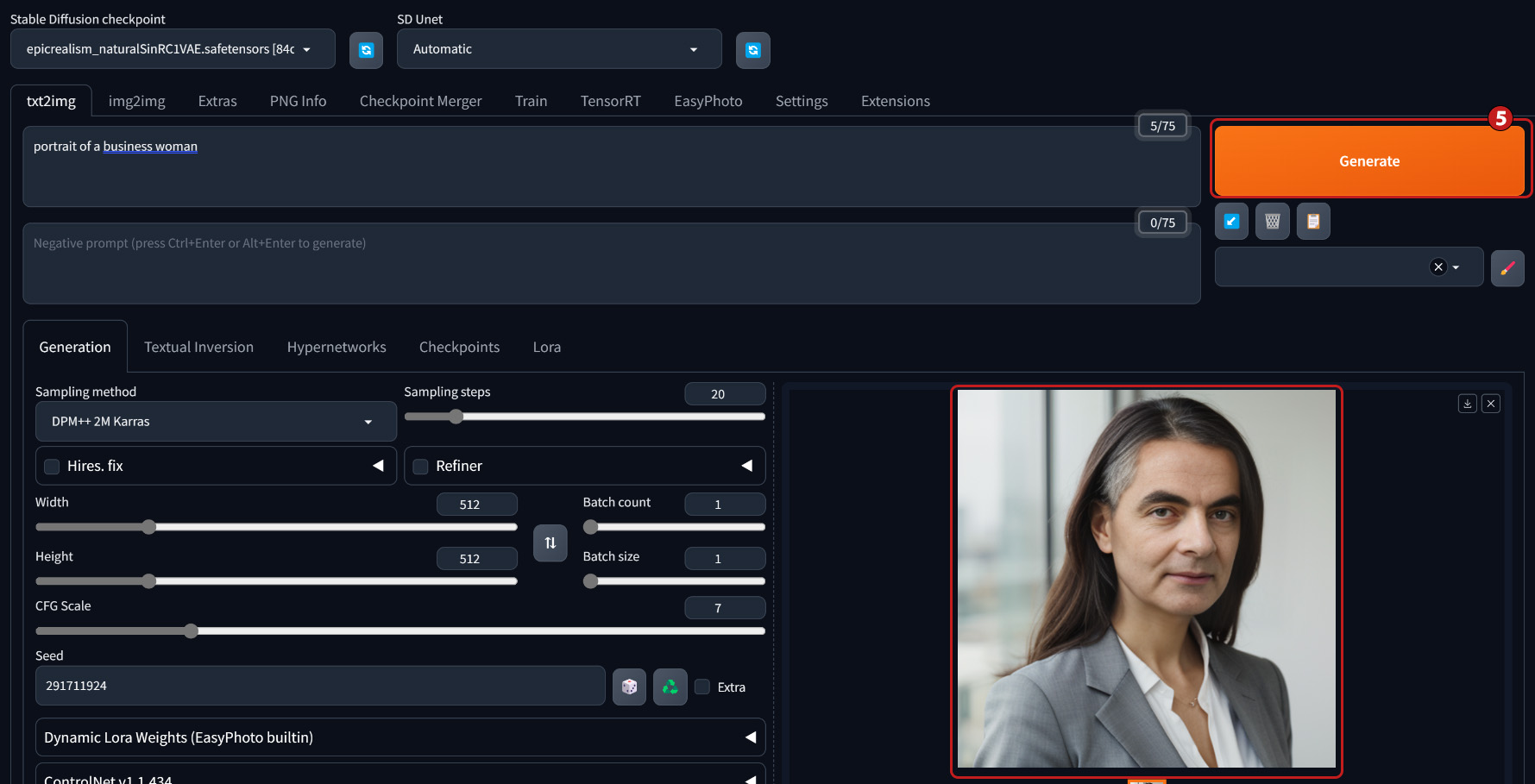Open the Extras tab

217,101
